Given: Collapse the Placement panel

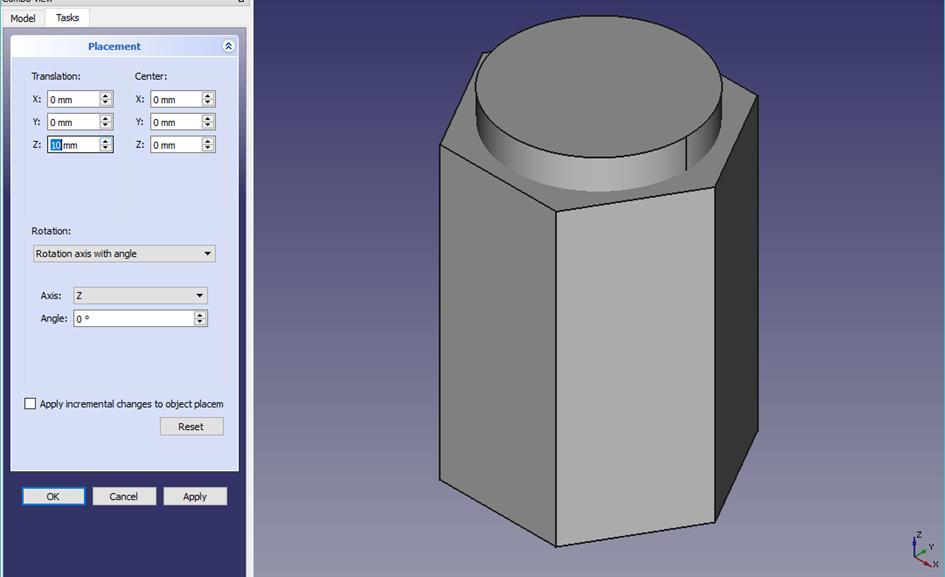Looking at the screenshot, I should pos(228,46).
